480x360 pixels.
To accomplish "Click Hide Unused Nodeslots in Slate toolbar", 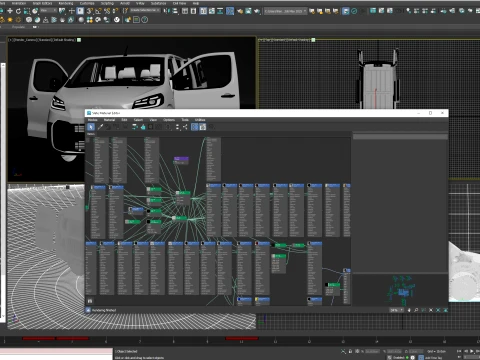I will [x=143, y=127].
